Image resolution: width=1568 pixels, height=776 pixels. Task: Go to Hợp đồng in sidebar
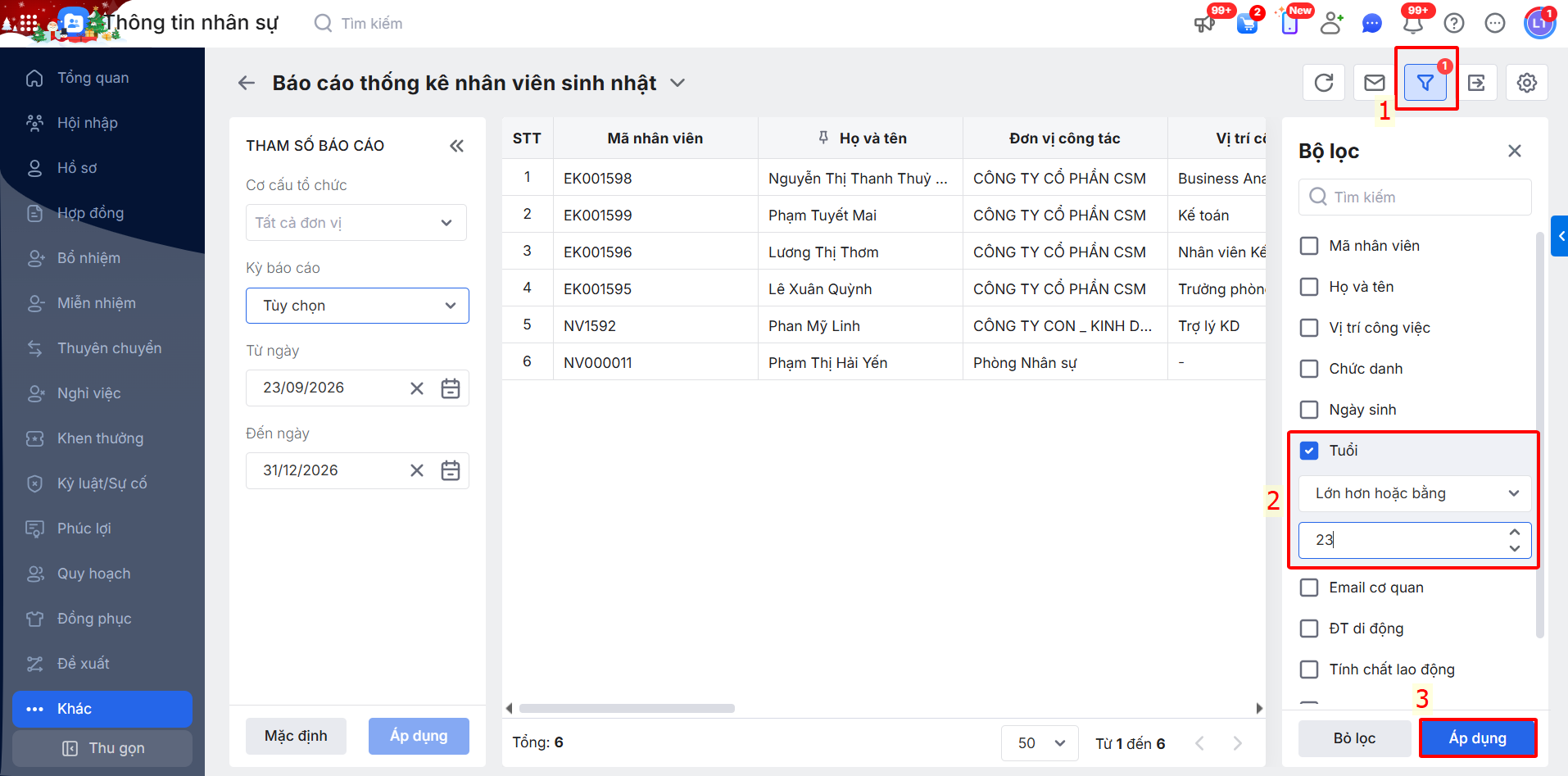[x=90, y=213]
